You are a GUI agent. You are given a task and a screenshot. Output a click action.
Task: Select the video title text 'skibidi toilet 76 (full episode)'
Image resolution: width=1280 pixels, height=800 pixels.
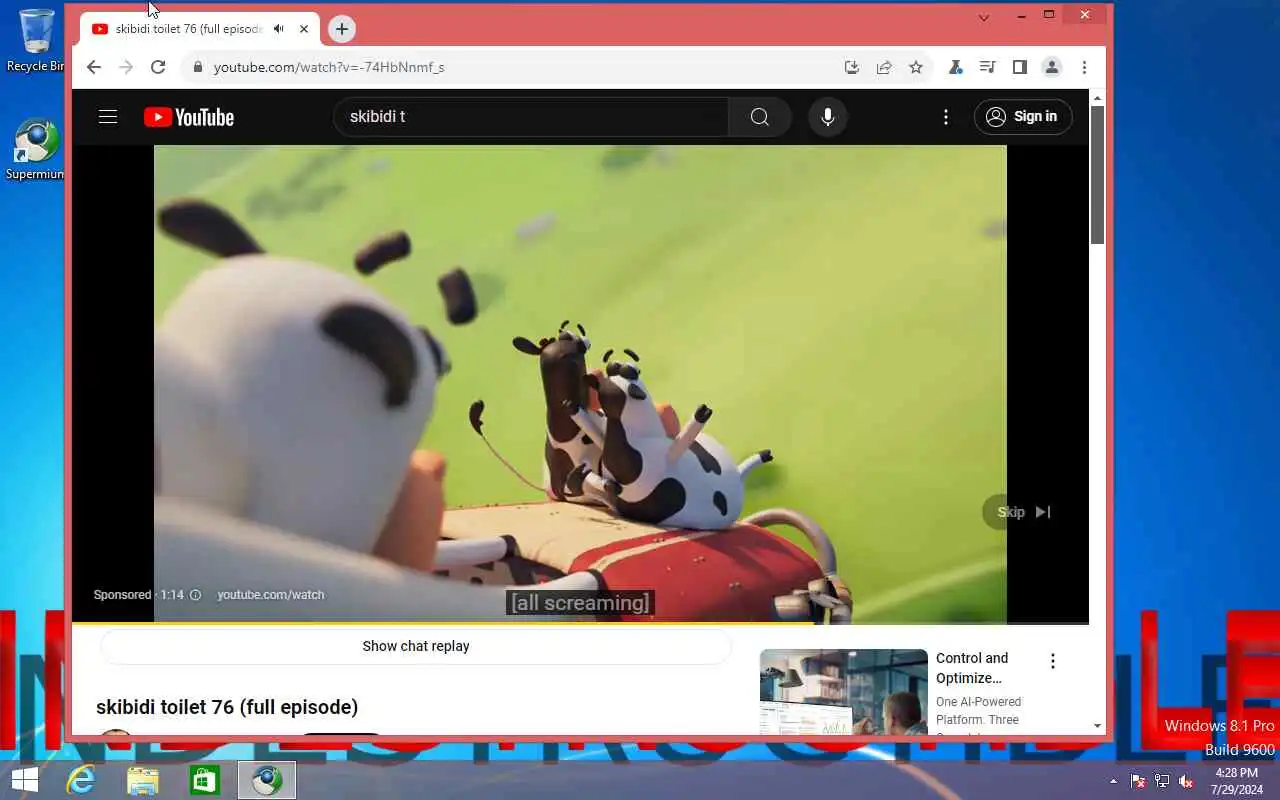pyautogui.click(x=227, y=707)
